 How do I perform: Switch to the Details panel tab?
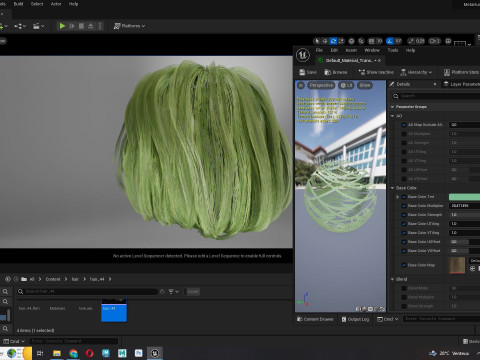[x=403, y=84]
